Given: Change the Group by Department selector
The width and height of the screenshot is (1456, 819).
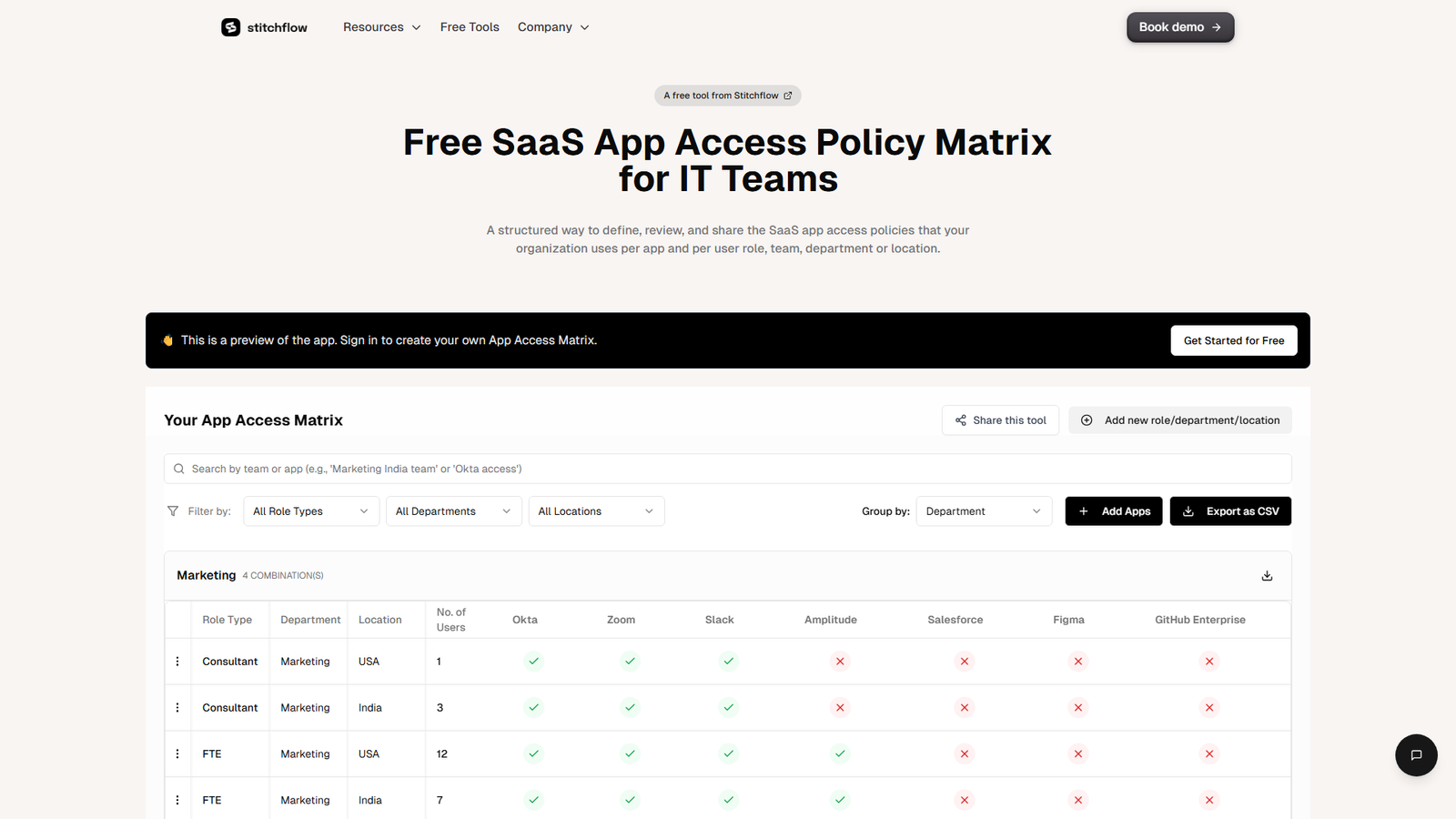Looking at the screenshot, I should [x=984, y=511].
